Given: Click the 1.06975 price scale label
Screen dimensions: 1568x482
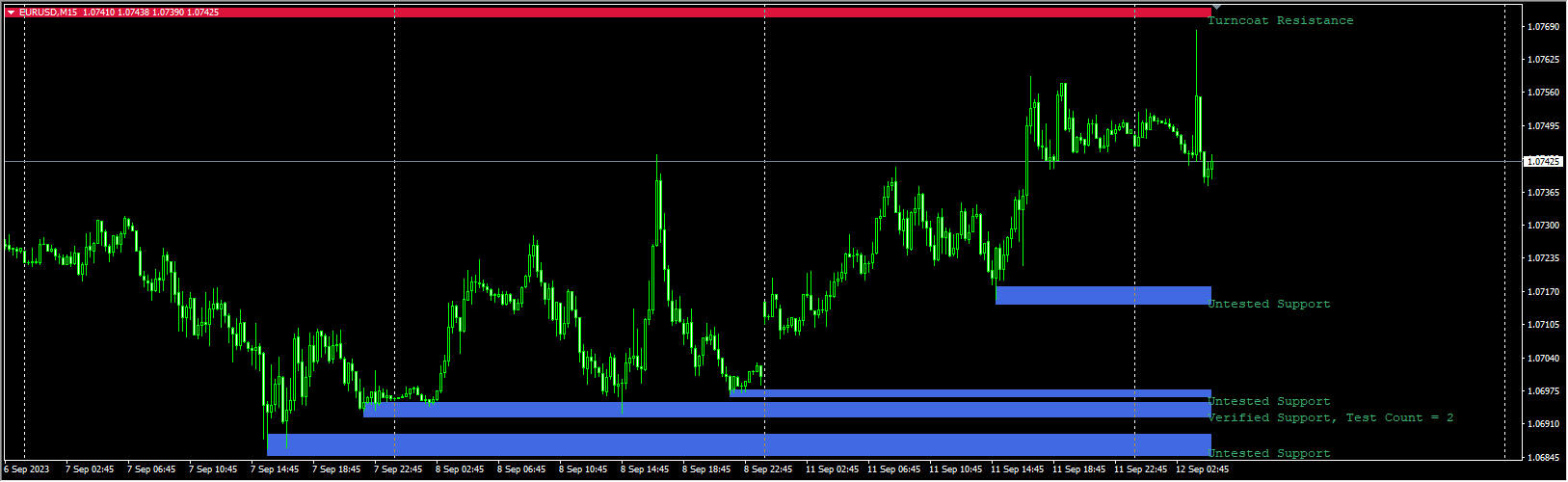Looking at the screenshot, I should 1545,391.
